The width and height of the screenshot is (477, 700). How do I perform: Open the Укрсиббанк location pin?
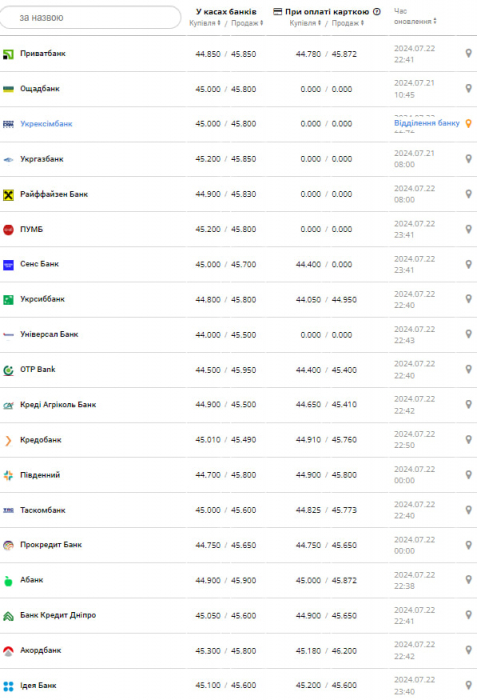click(x=469, y=299)
